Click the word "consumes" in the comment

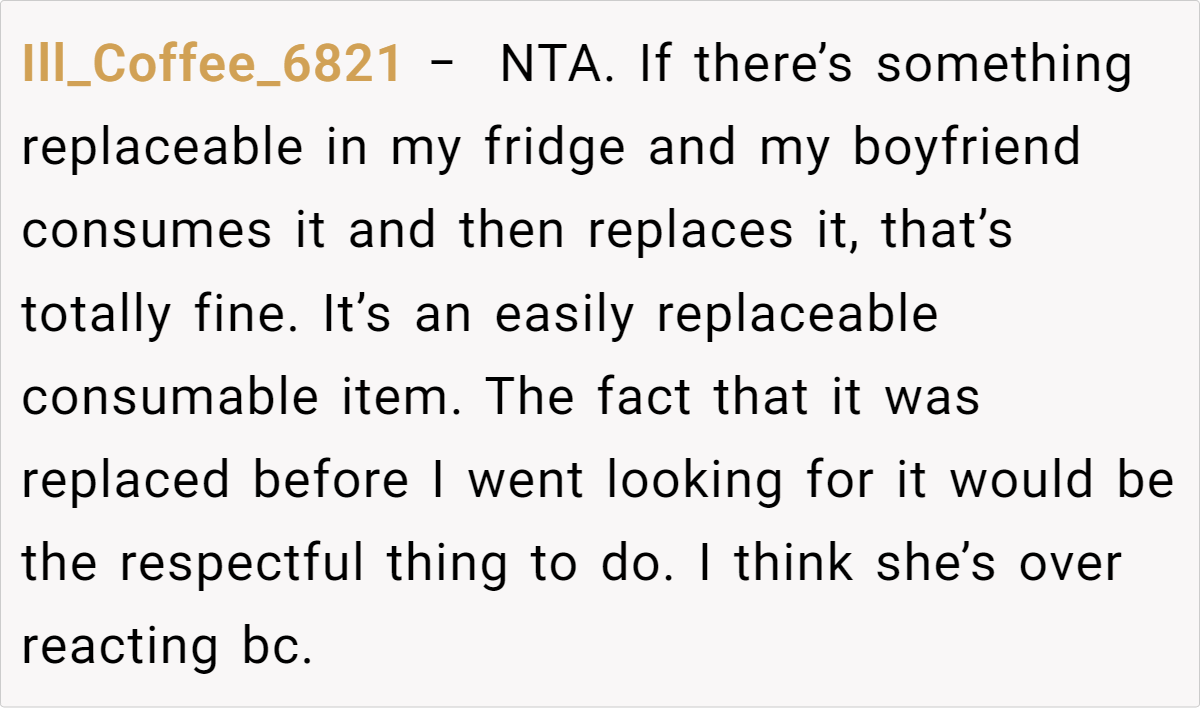(x=147, y=231)
